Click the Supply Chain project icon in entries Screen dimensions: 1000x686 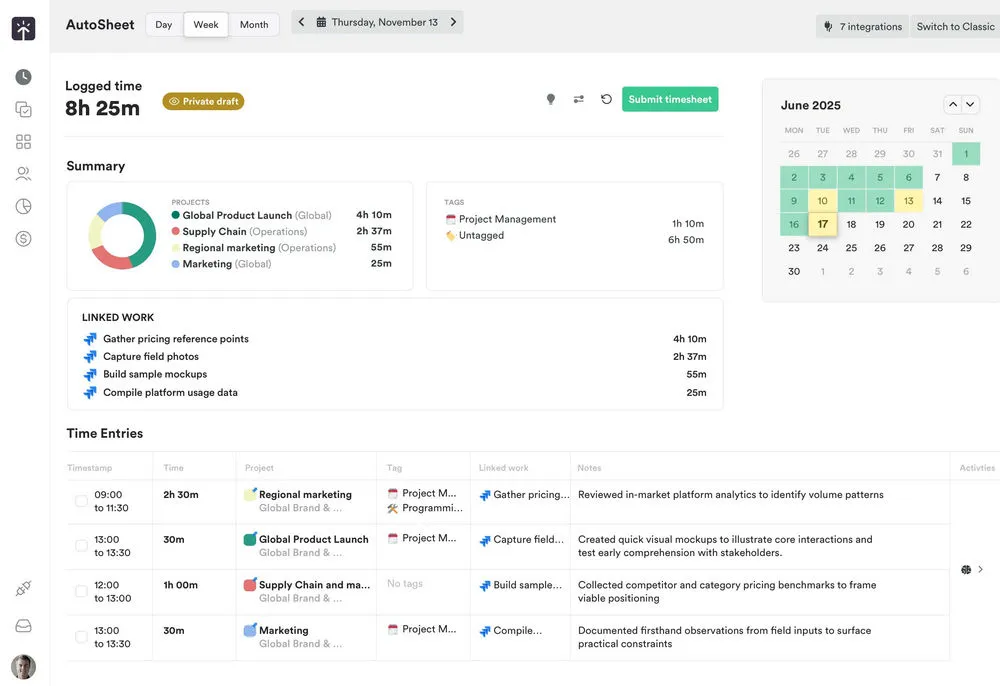pyautogui.click(x=250, y=585)
